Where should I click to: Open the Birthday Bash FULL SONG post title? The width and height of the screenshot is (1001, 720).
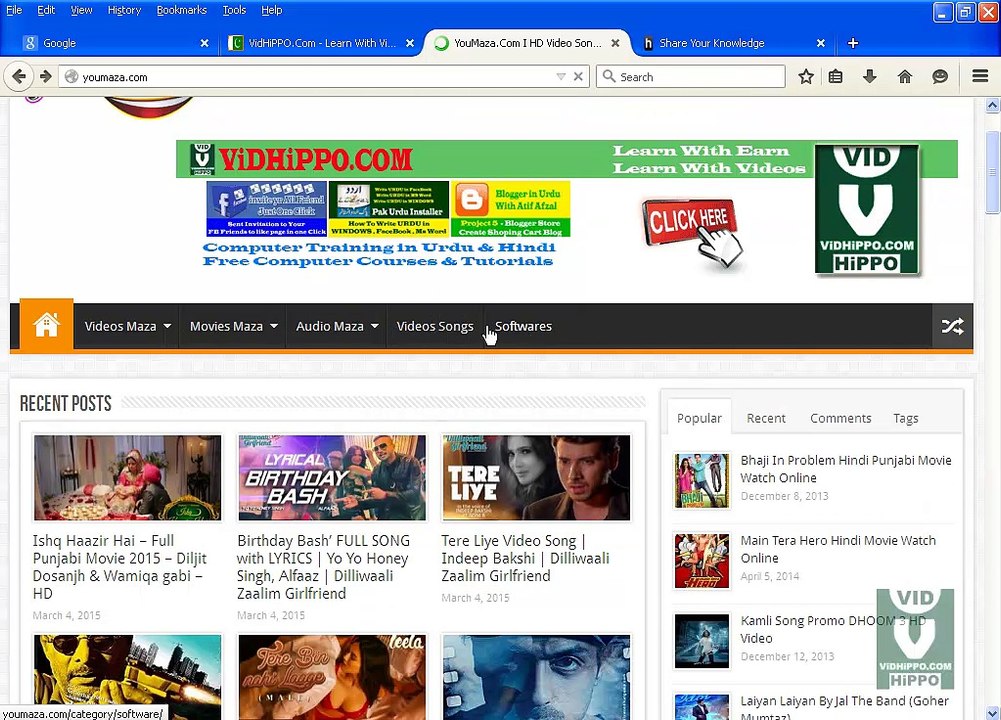[x=323, y=567]
